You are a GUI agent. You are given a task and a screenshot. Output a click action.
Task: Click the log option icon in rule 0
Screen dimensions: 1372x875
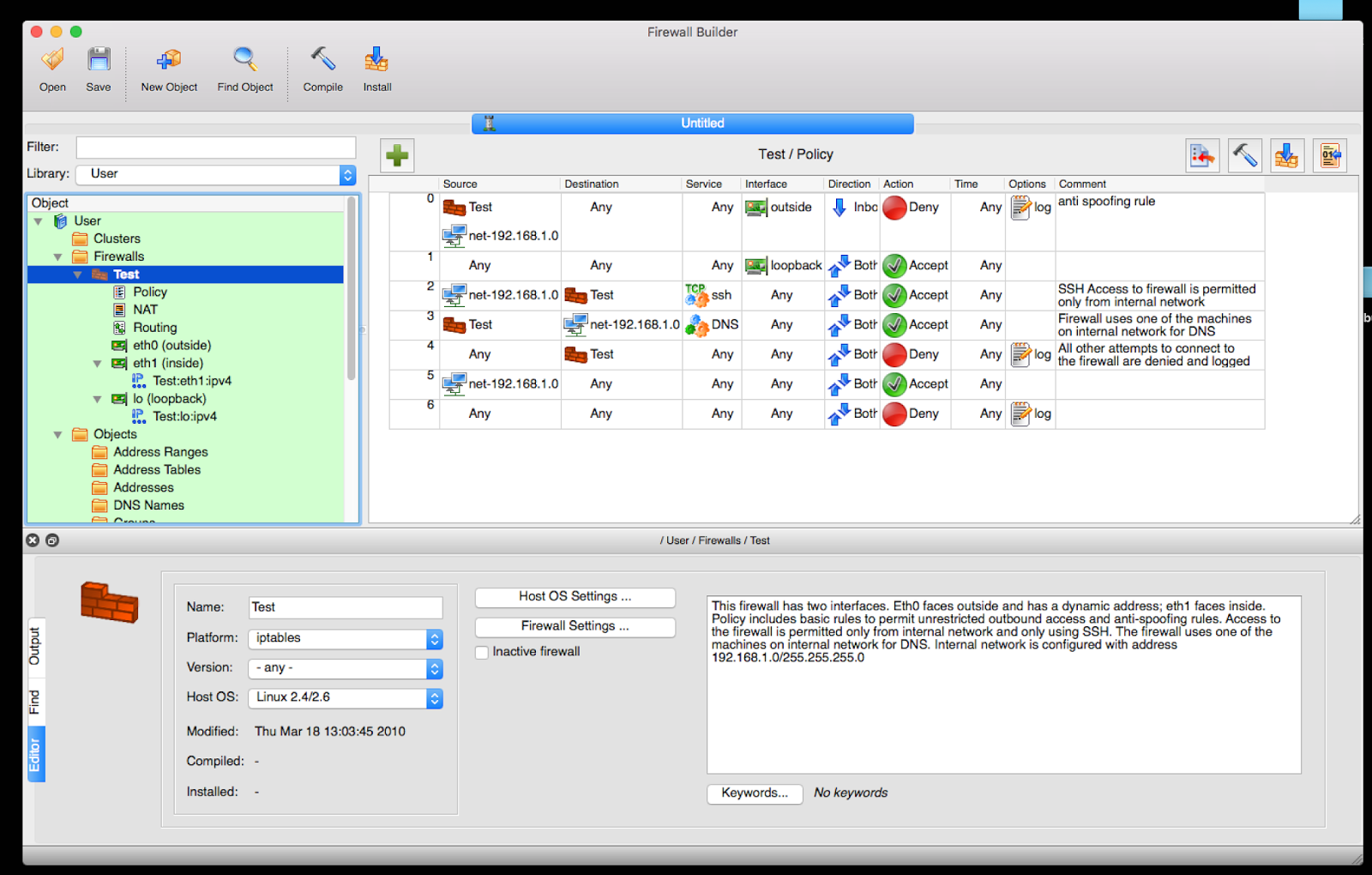pyautogui.click(x=1020, y=208)
